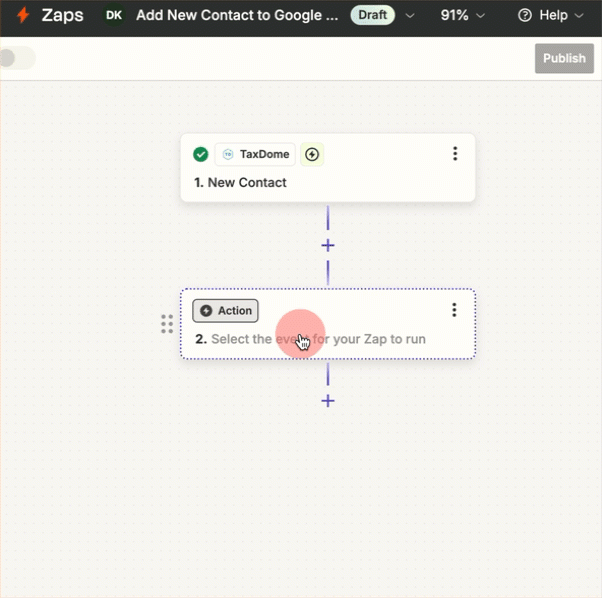Click the Action badge in step 2

coord(226,311)
